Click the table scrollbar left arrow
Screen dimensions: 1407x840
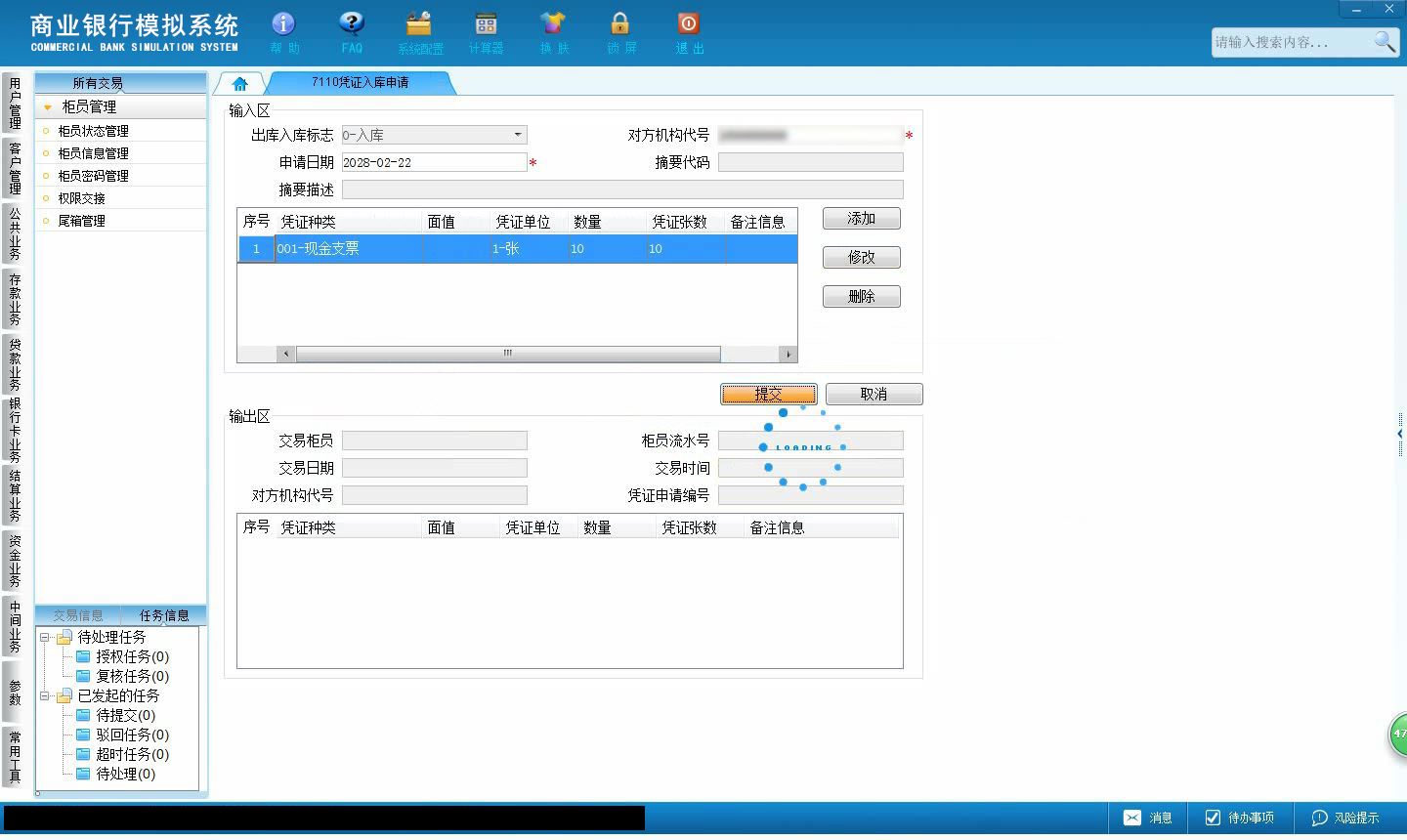coord(286,354)
